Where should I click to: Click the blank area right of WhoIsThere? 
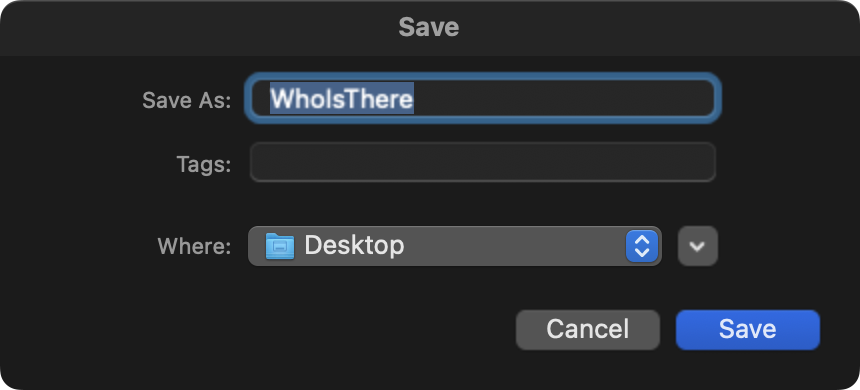(562, 99)
